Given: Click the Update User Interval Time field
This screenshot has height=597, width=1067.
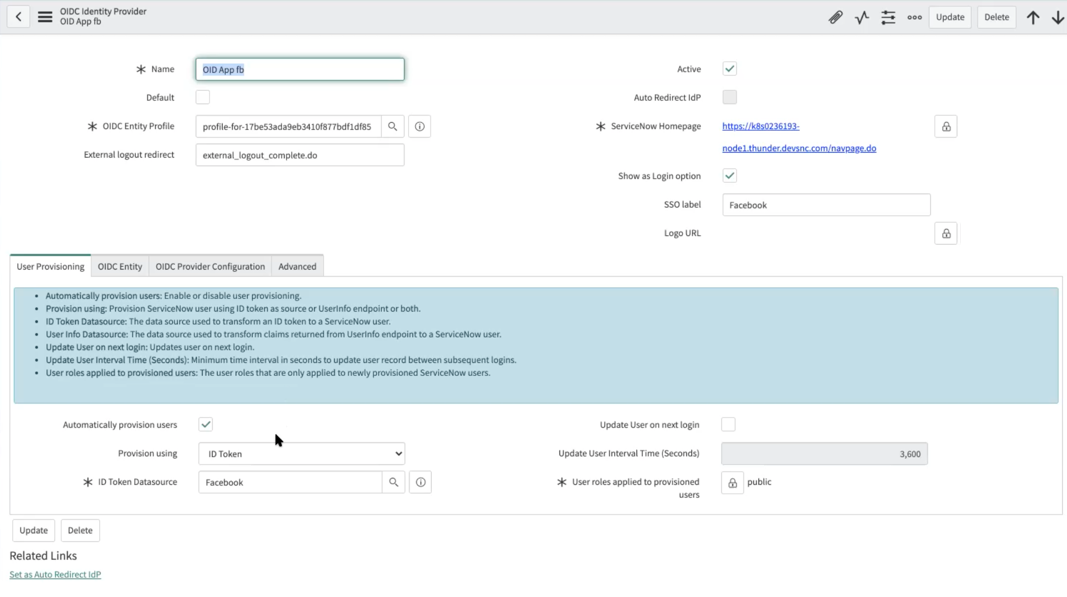Looking at the screenshot, I should pos(824,454).
